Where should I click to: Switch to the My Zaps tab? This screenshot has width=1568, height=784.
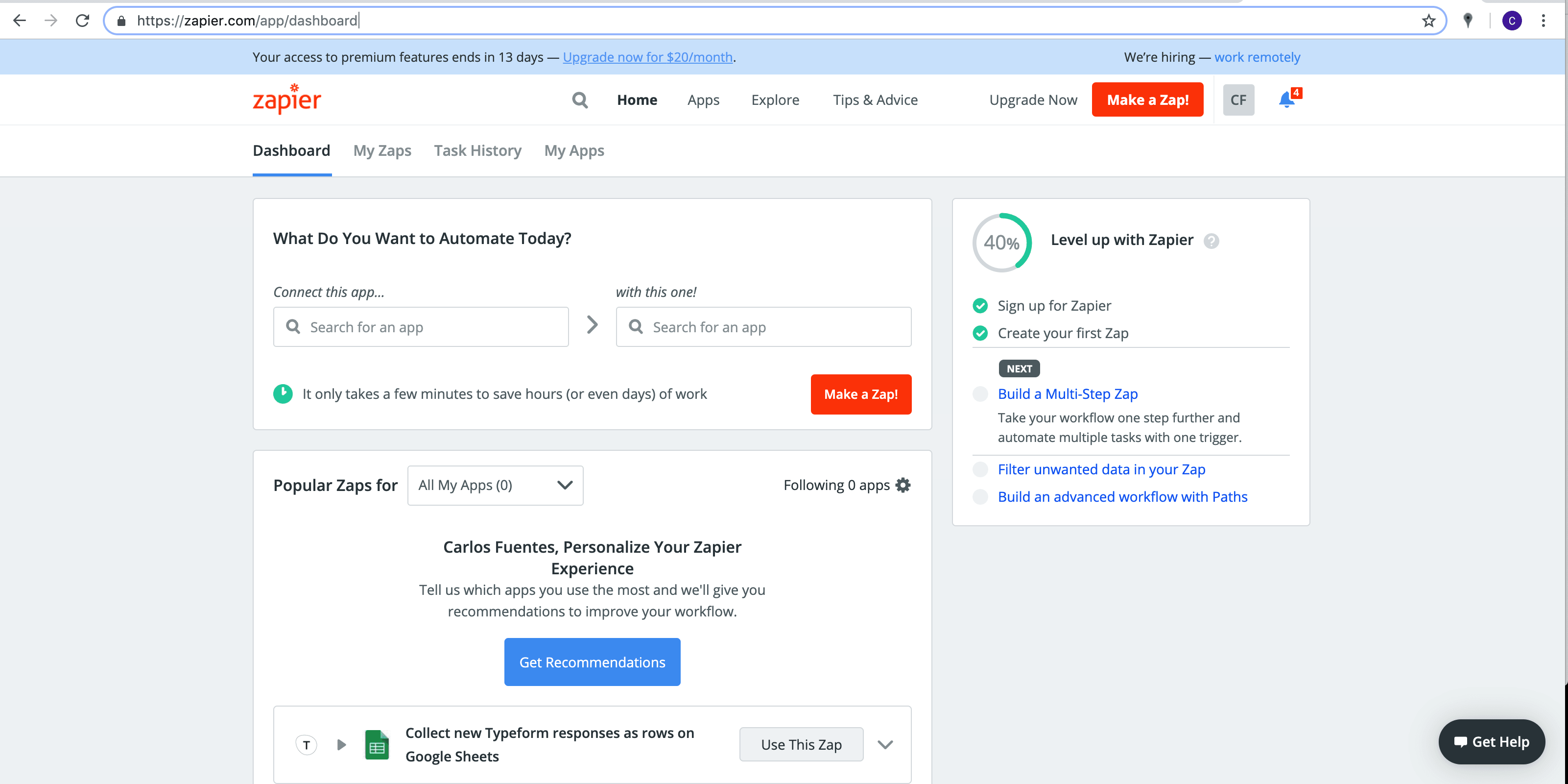[381, 150]
